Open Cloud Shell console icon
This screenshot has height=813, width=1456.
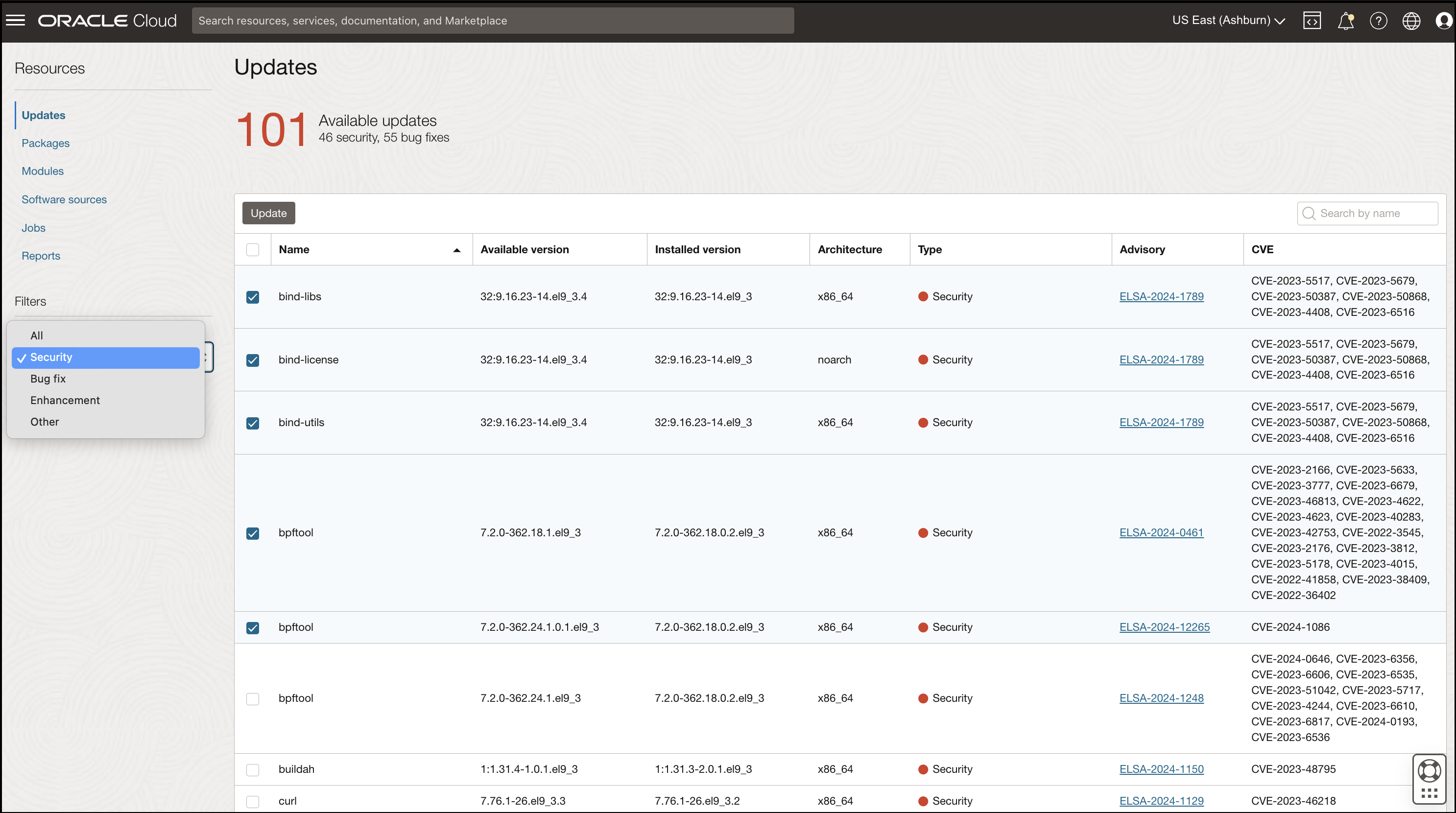(1312, 21)
